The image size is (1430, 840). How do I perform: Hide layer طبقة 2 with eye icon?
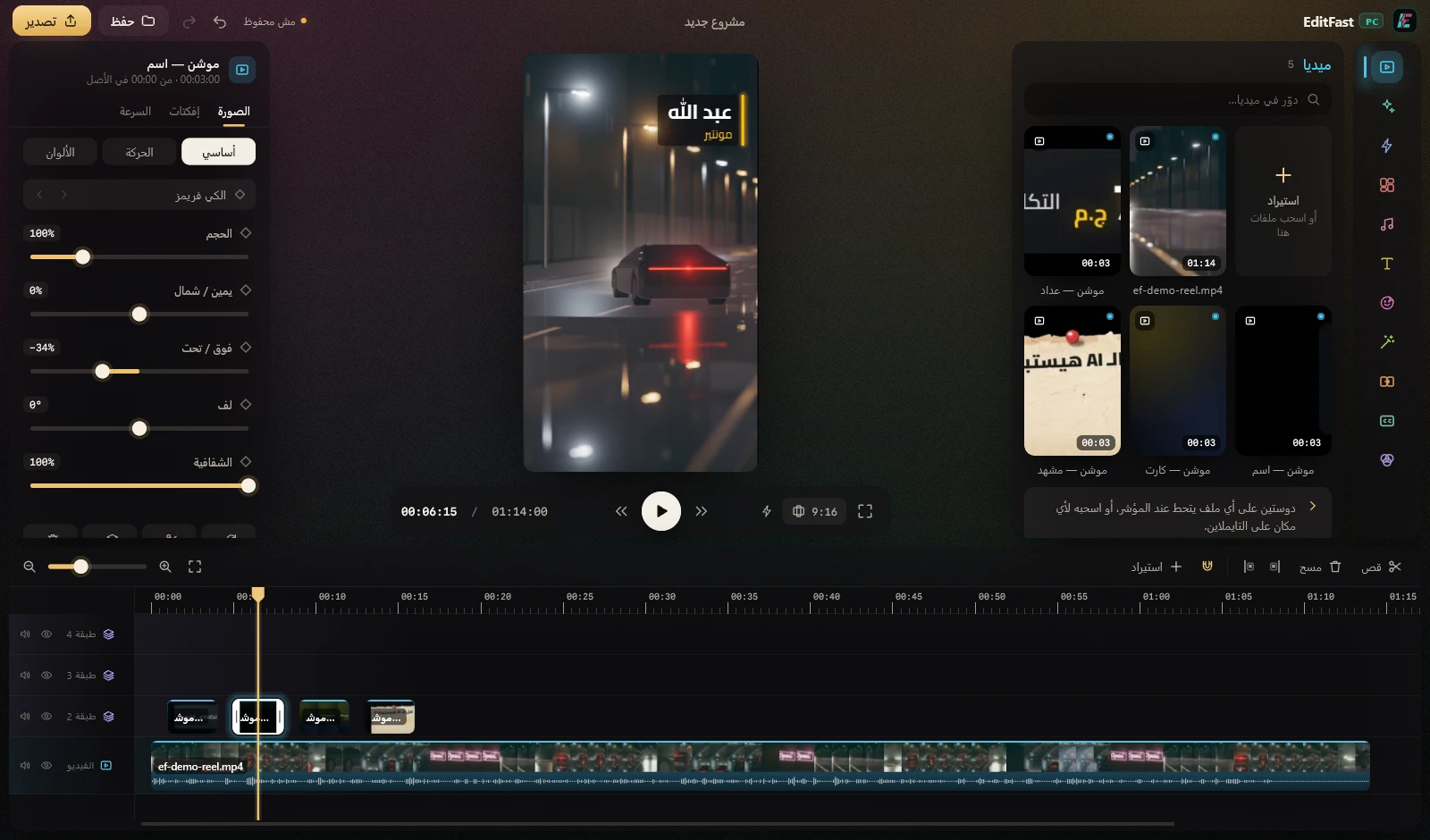point(46,717)
